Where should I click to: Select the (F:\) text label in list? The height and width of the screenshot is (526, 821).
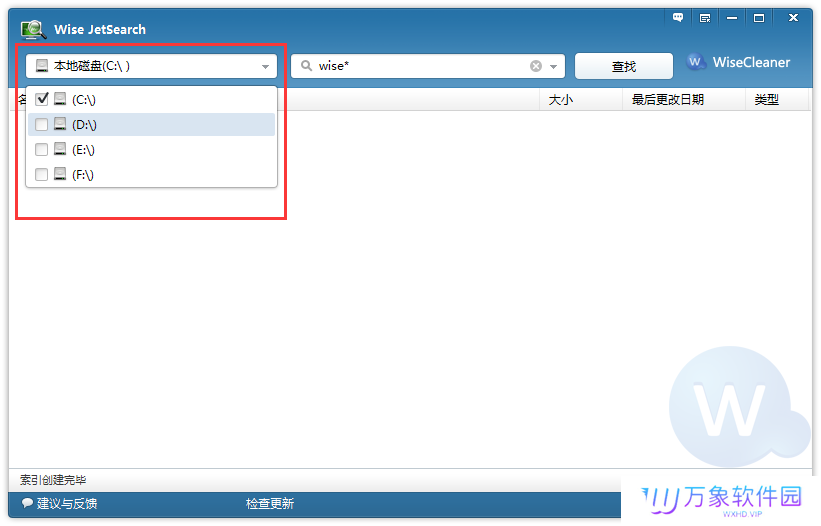tap(83, 175)
